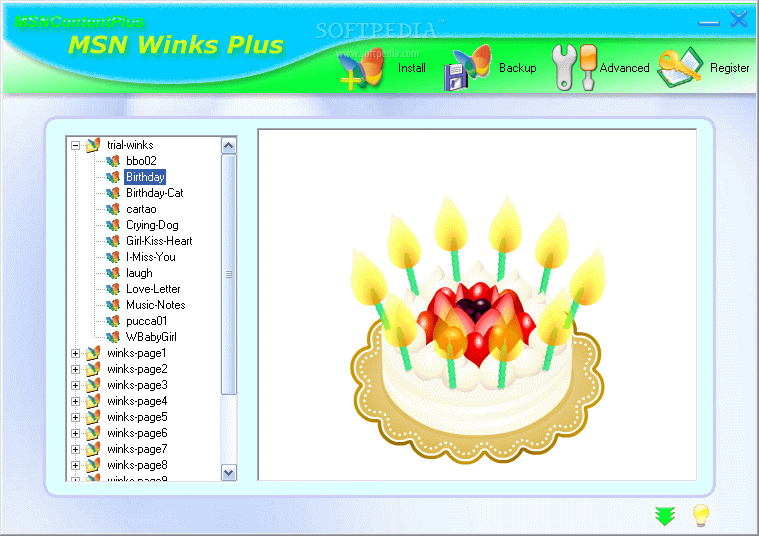Click the winks-page4 folder name

(137, 401)
